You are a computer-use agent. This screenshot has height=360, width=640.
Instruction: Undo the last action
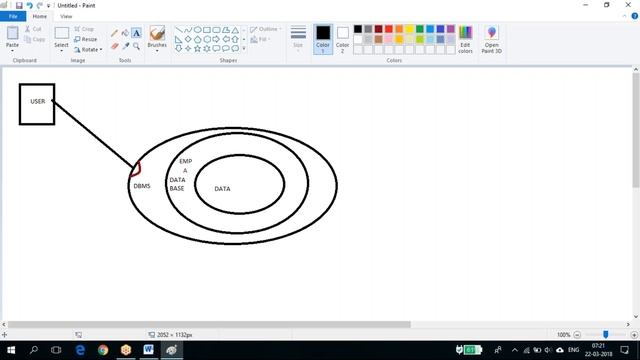[29, 5]
